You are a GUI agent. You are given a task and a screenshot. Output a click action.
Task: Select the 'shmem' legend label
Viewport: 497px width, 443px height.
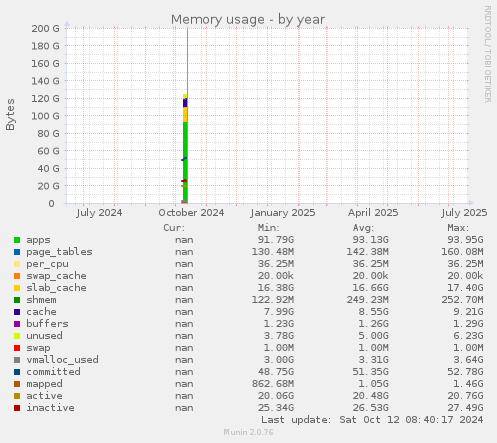point(41,300)
